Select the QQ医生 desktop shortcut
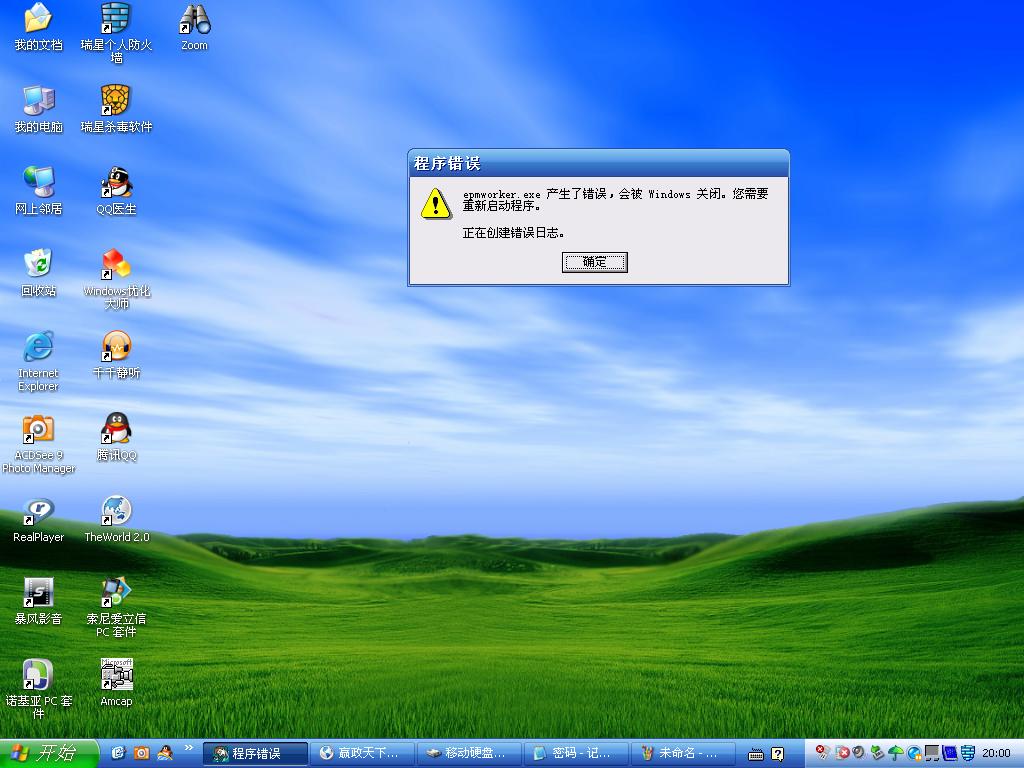The width and height of the screenshot is (1024, 768). [116, 191]
